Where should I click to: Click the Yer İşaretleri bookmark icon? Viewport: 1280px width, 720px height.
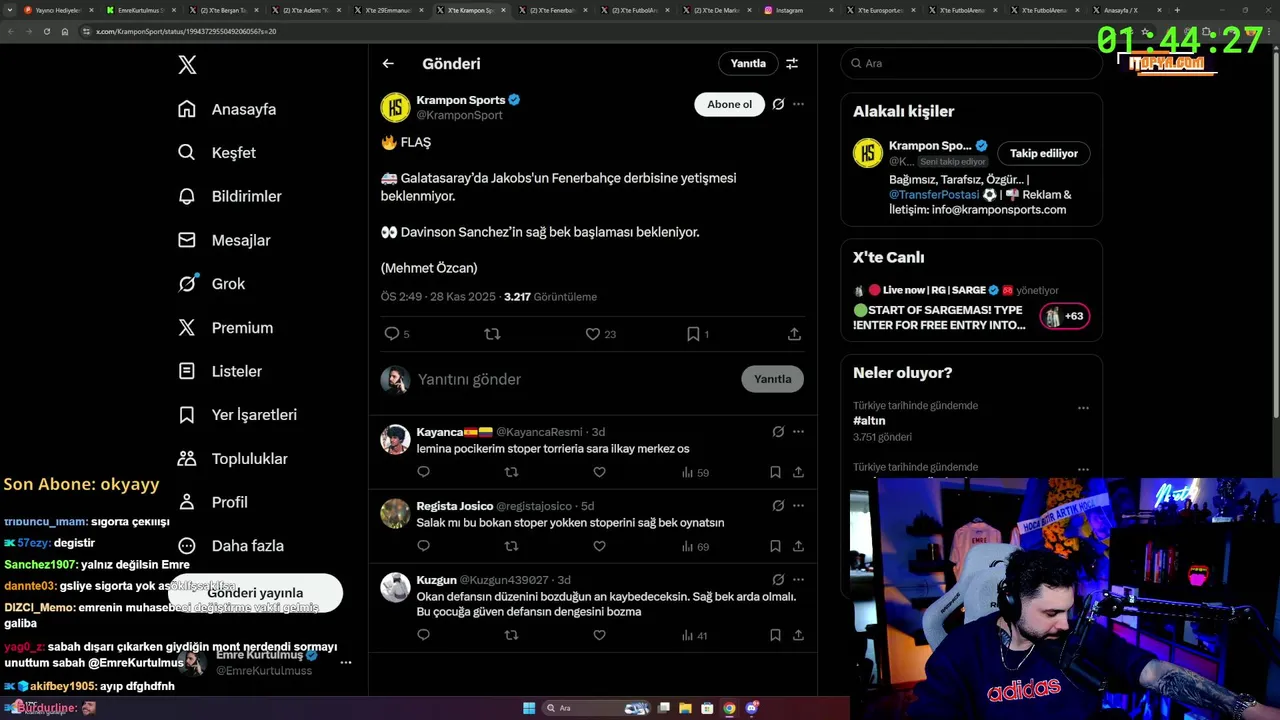pos(187,415)
